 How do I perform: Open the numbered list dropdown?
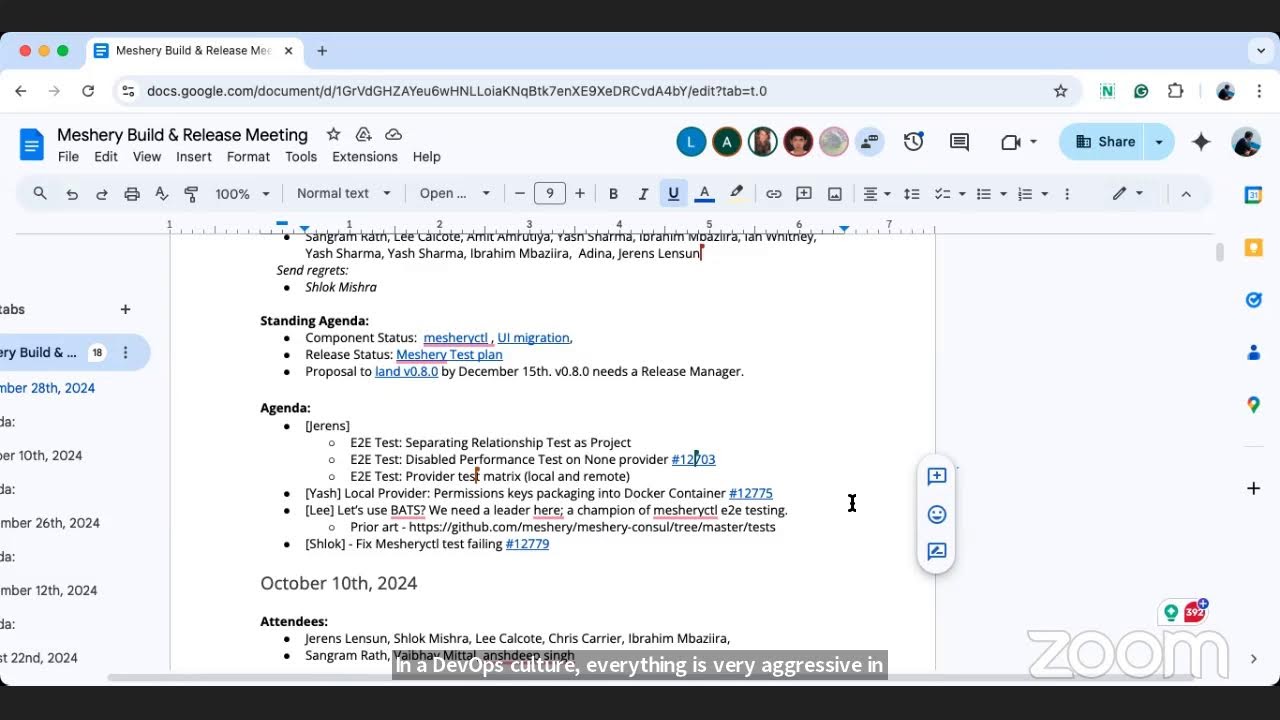pos(1032,194)
